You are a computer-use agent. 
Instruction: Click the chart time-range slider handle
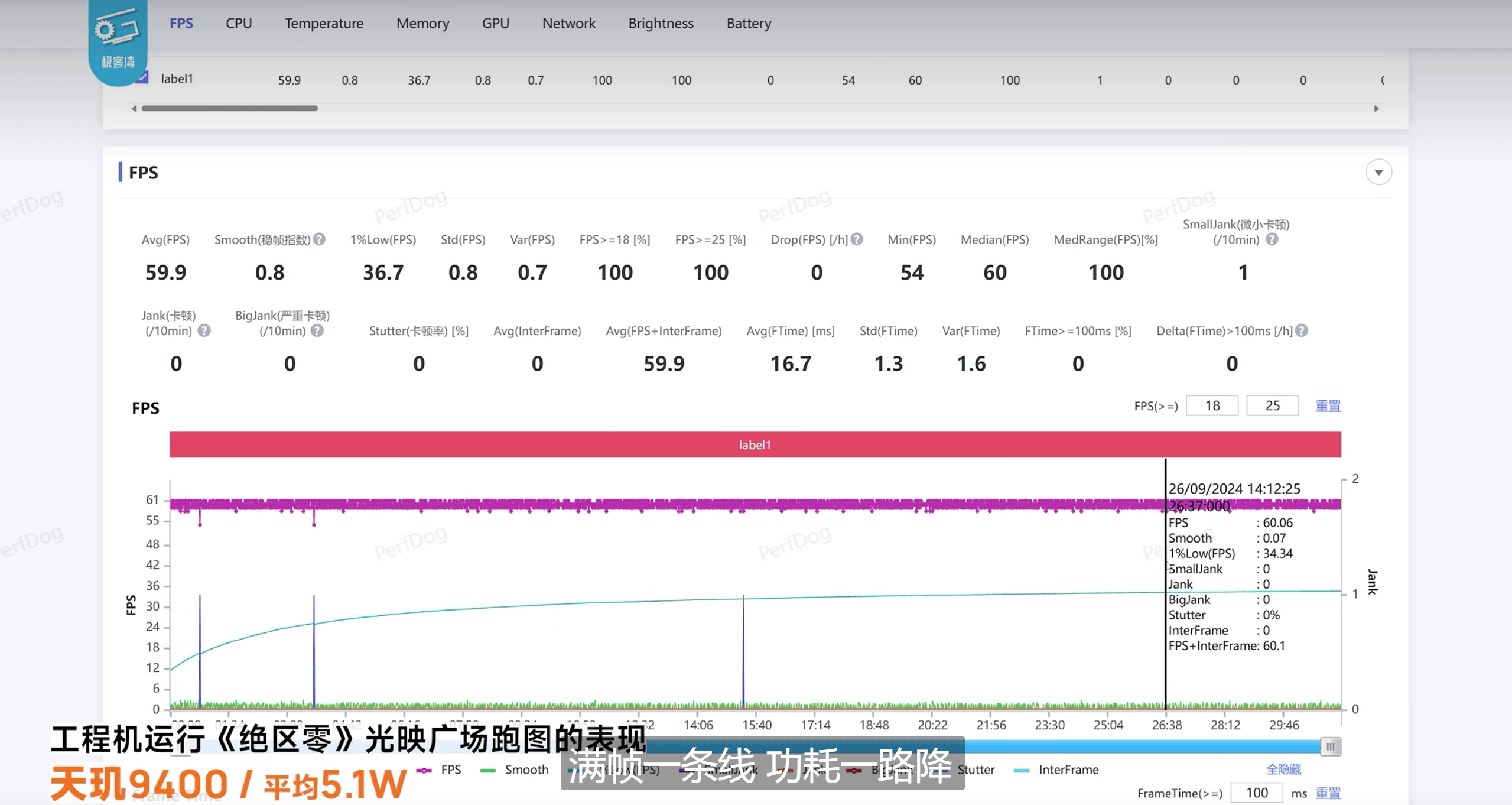tap(1330, 746)
